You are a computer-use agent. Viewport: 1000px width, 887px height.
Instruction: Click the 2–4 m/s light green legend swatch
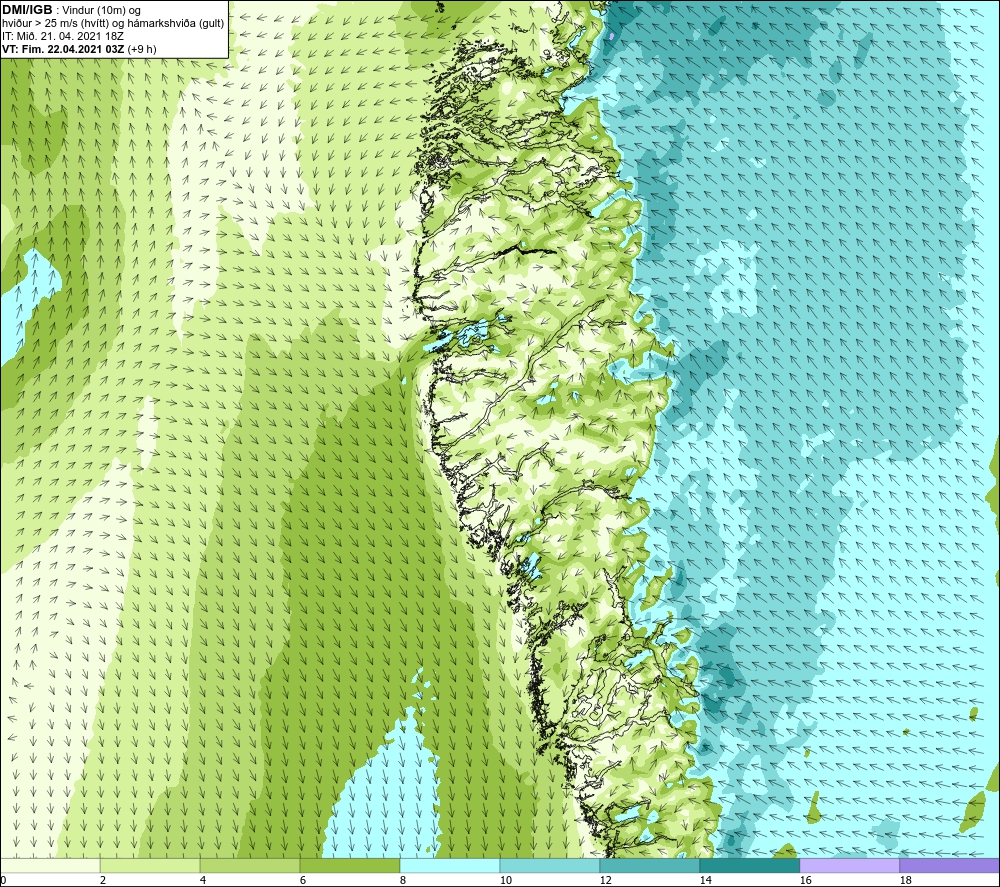[150, 866]
